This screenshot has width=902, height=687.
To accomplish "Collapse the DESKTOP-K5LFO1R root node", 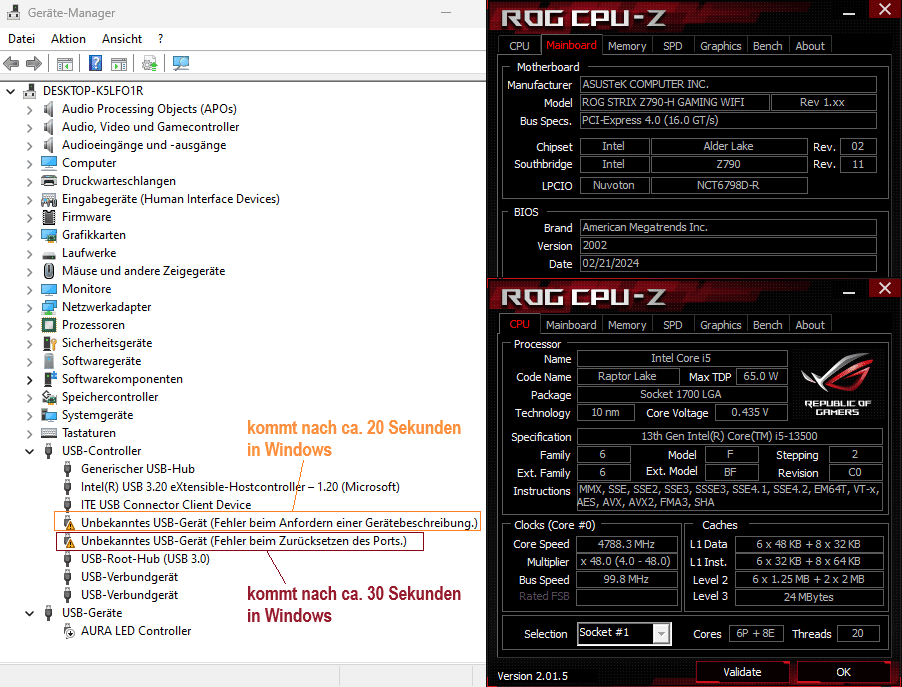I will tap(10, 91).
